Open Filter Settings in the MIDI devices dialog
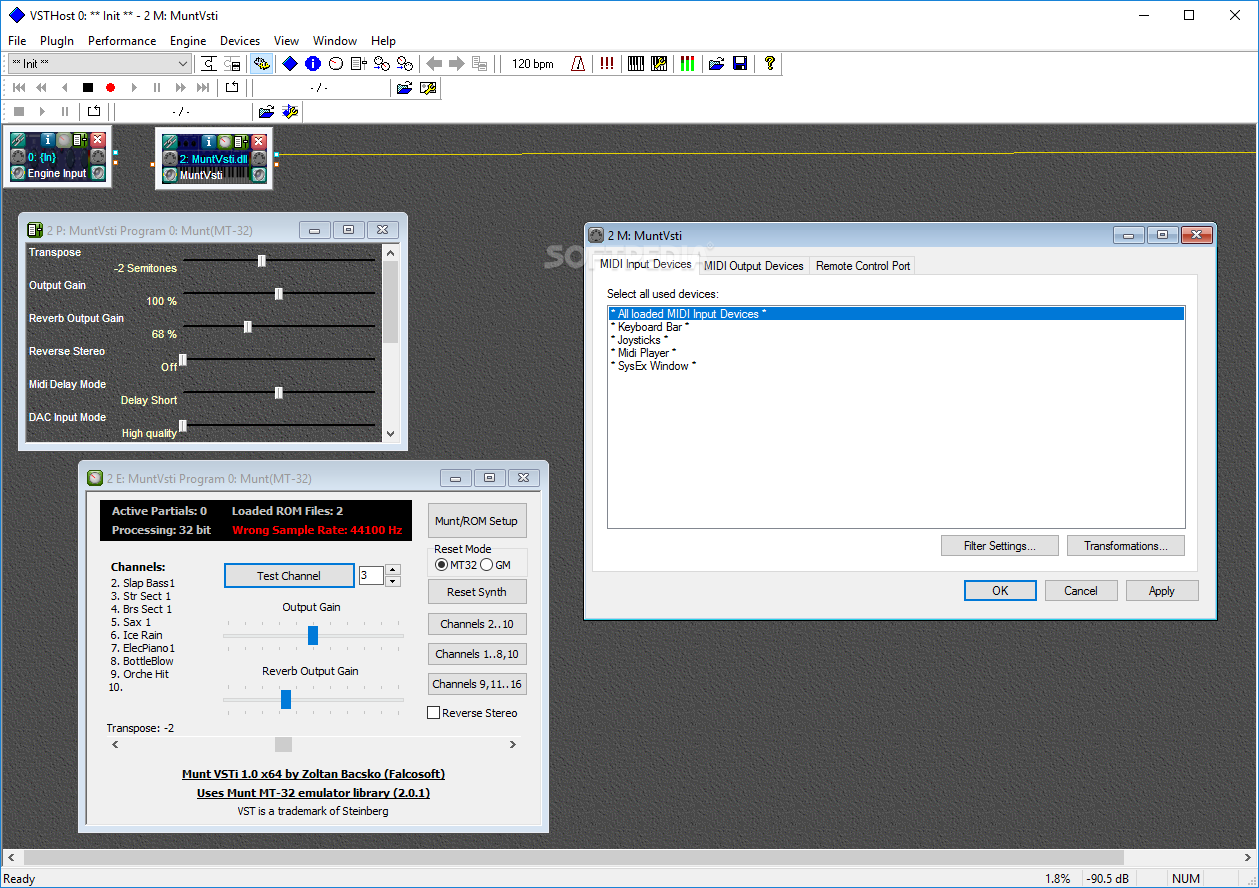 point(999,546)
